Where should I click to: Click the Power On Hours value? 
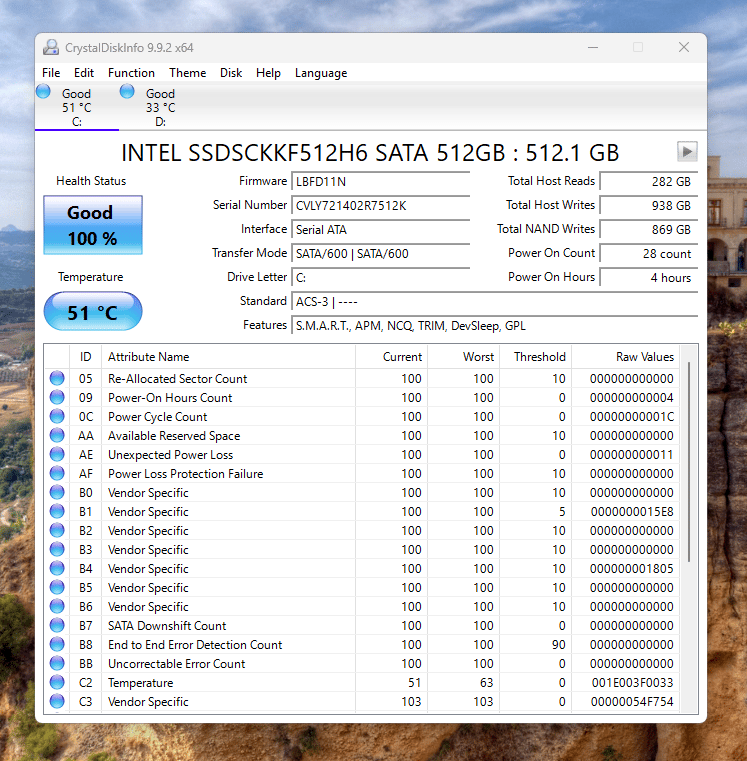click(x=649, y=278)
